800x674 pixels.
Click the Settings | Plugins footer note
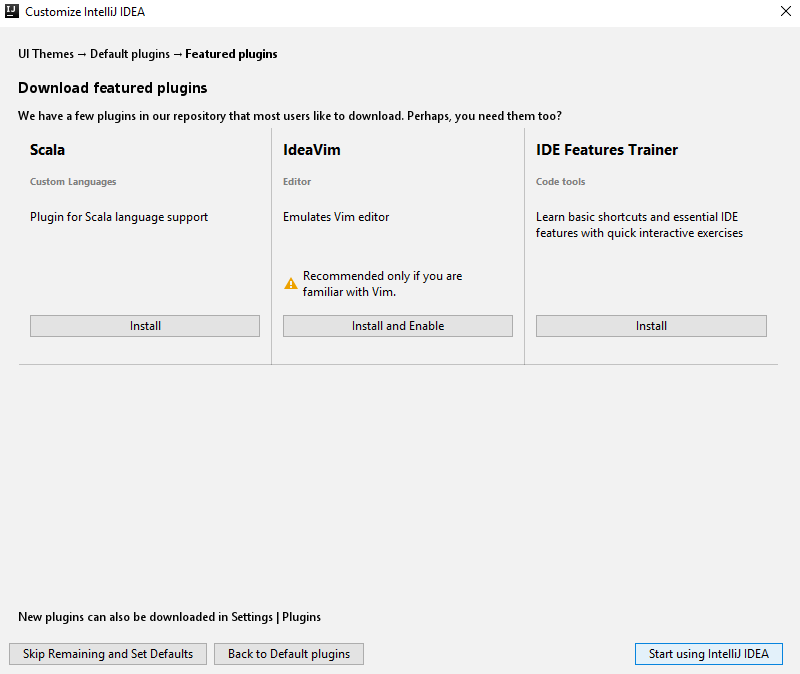point(170,617)
